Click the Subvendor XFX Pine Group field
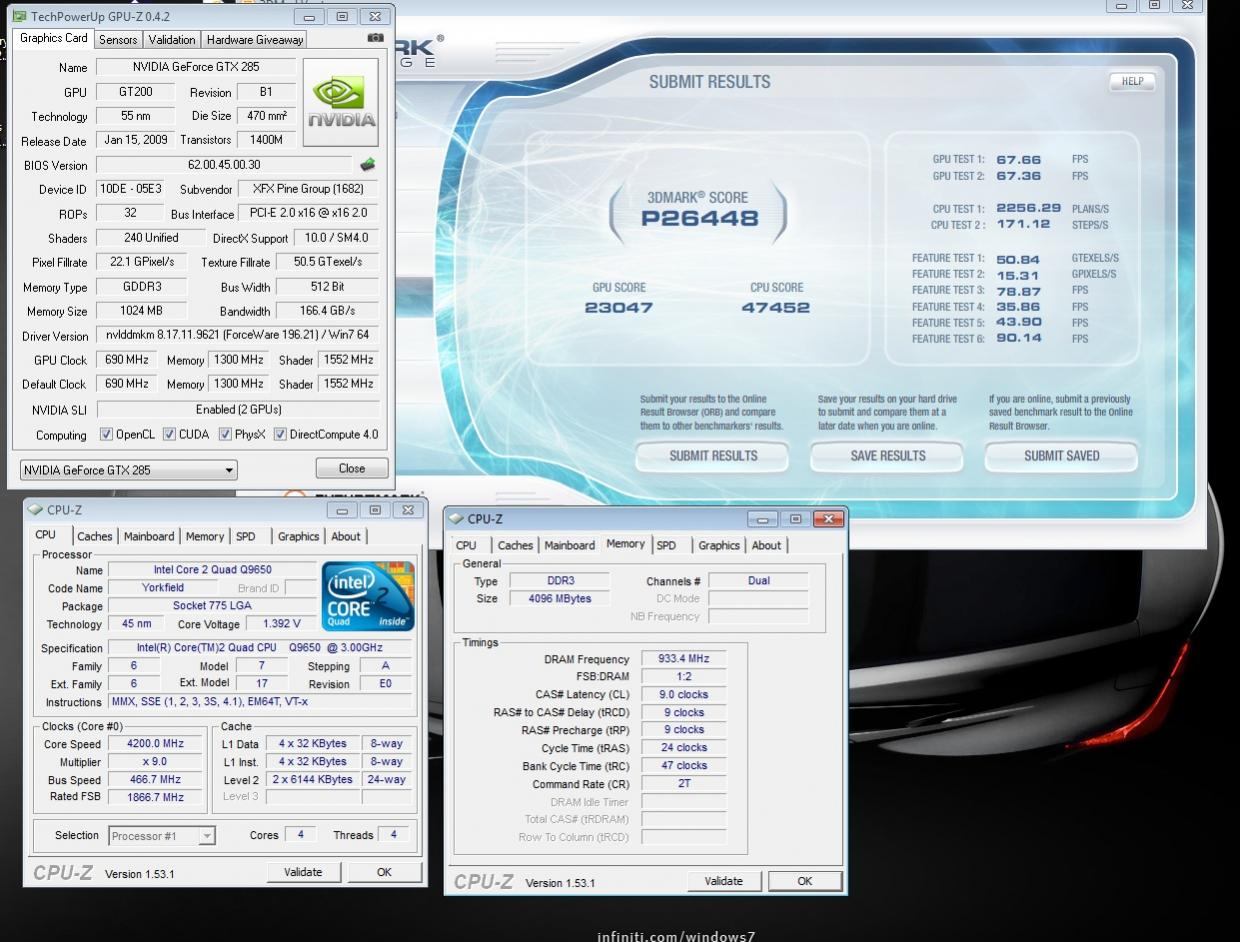This screenshot has height=942, width=1240. click(x=308, y=189)
